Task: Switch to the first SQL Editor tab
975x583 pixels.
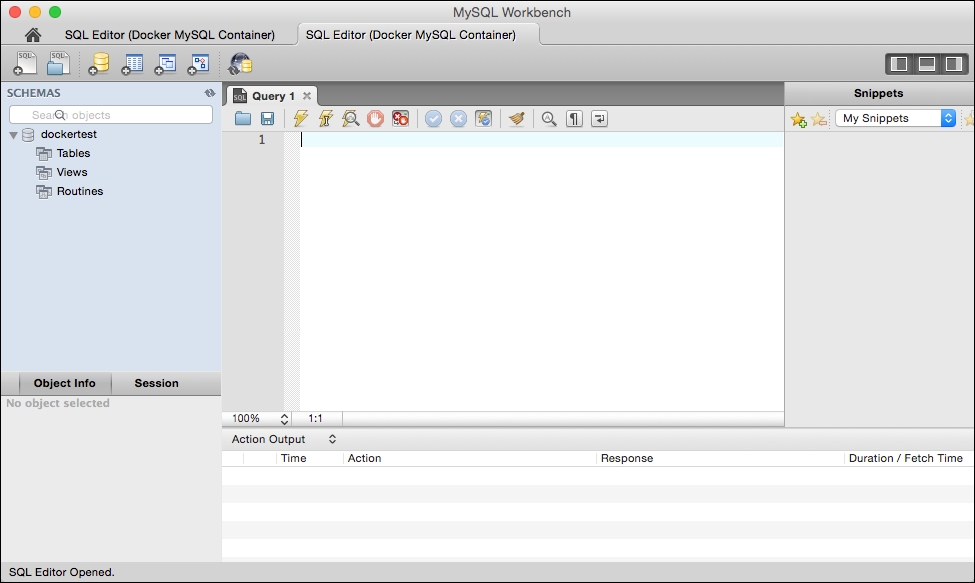Action: click(x=170, y=35)
